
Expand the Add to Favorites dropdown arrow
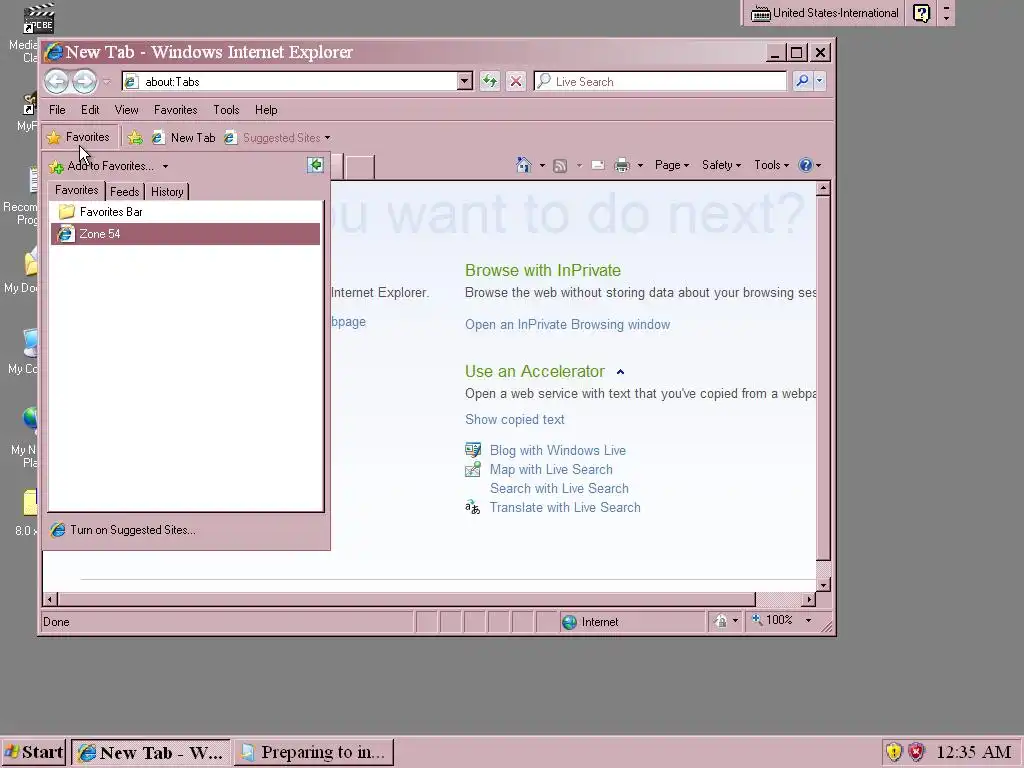165,167
